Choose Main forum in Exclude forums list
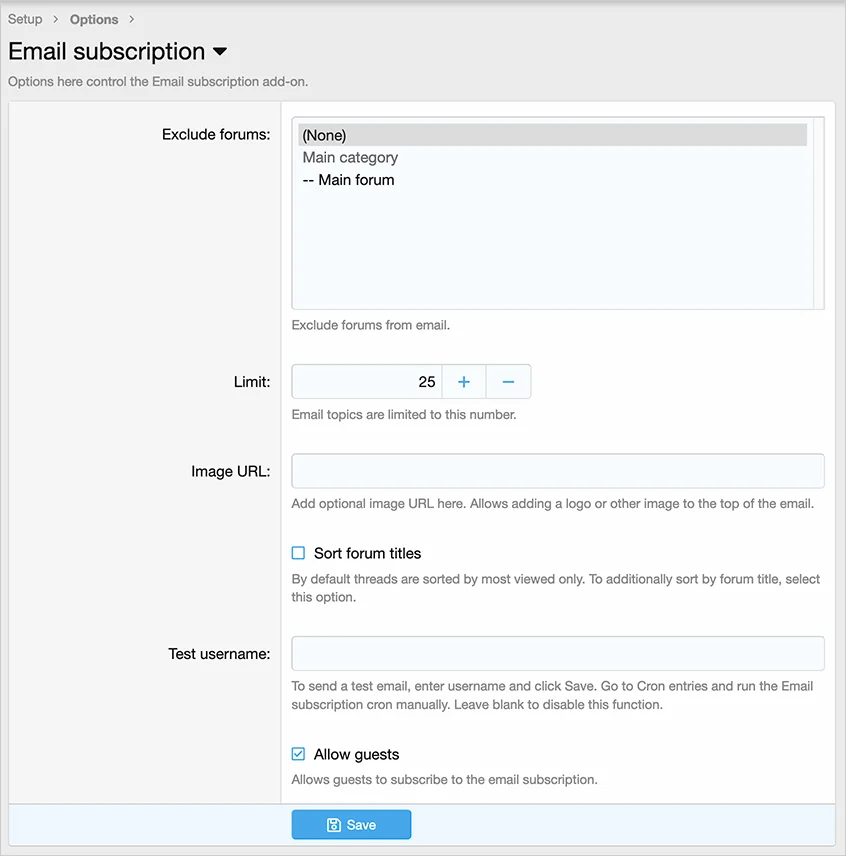 pyautogui.click(x=348, y=180)
